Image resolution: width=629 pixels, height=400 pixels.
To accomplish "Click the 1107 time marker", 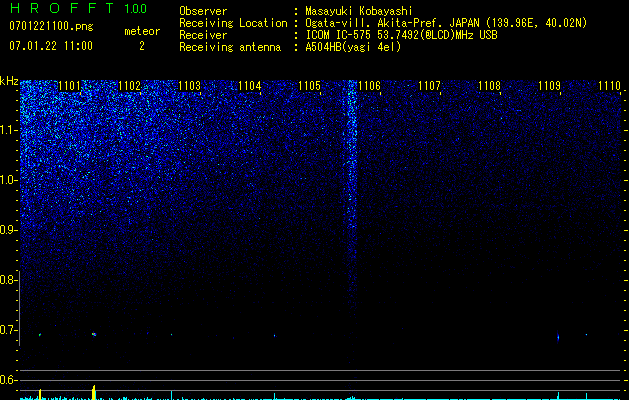I will click(429, 86).
